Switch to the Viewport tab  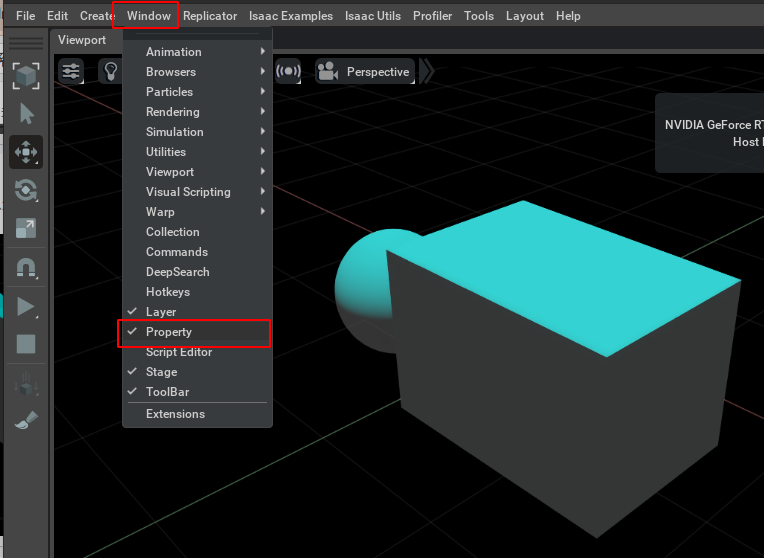[82, 40]
